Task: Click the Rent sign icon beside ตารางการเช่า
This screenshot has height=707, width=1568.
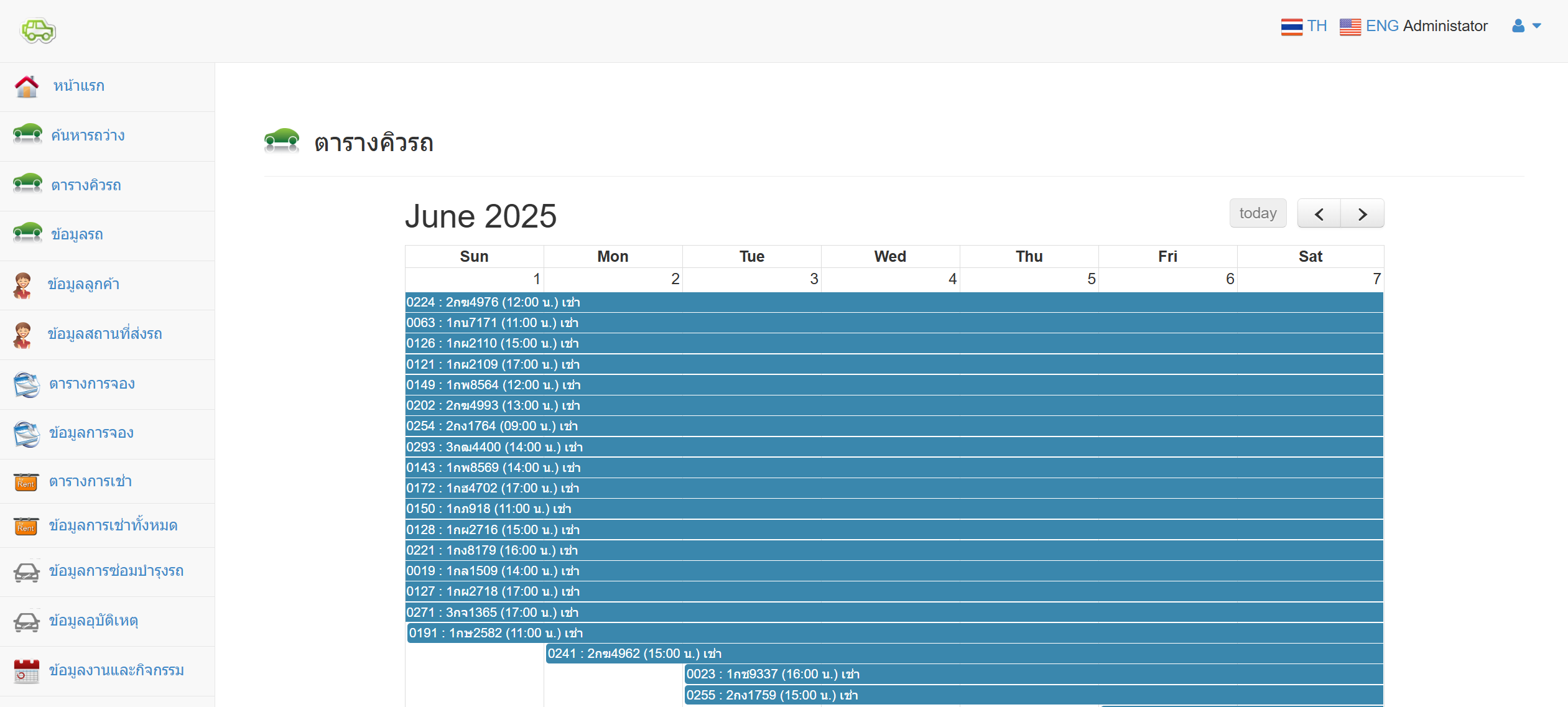Action: click(26, 482)
